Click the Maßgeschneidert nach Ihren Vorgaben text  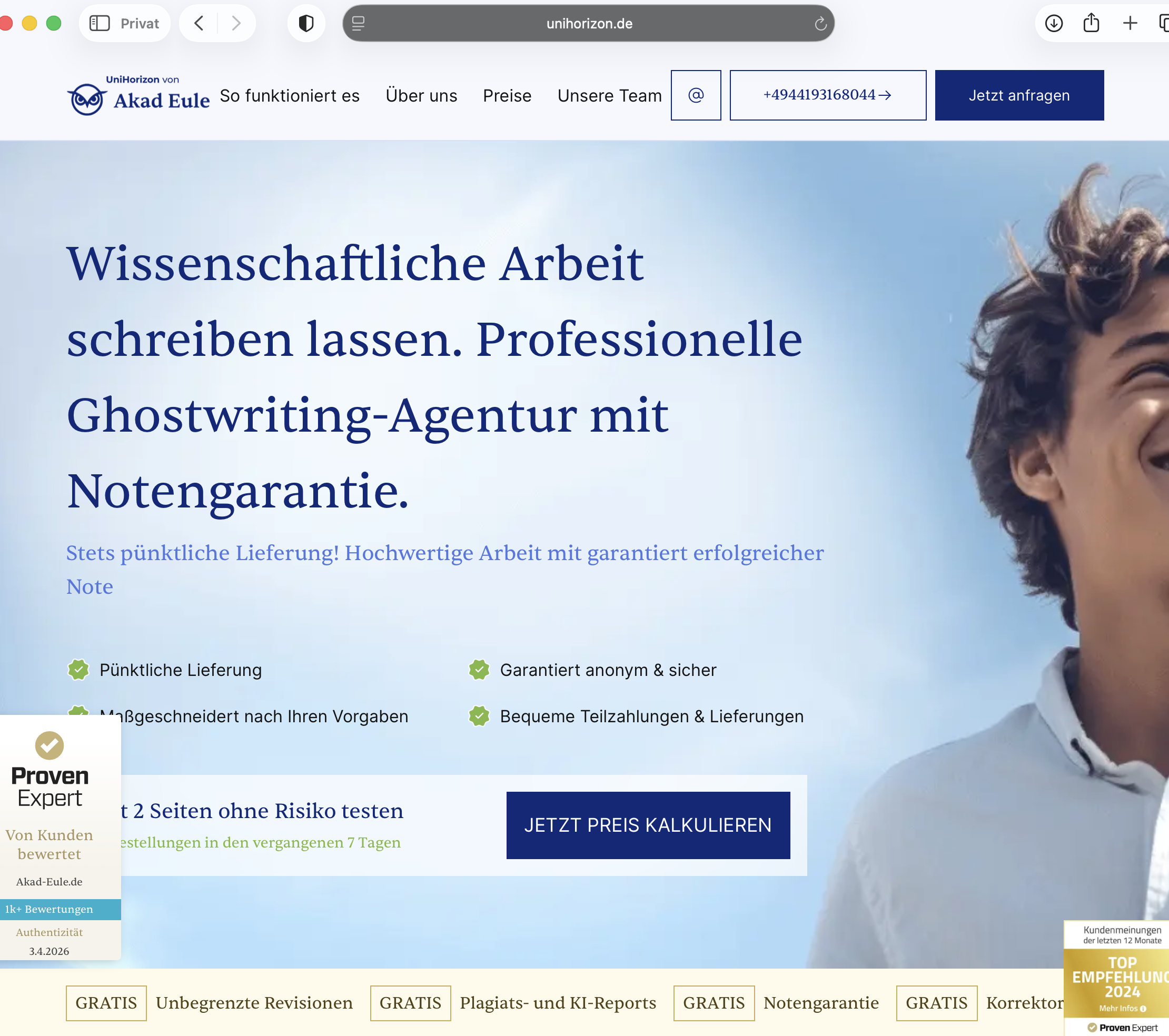pos(254,716)
